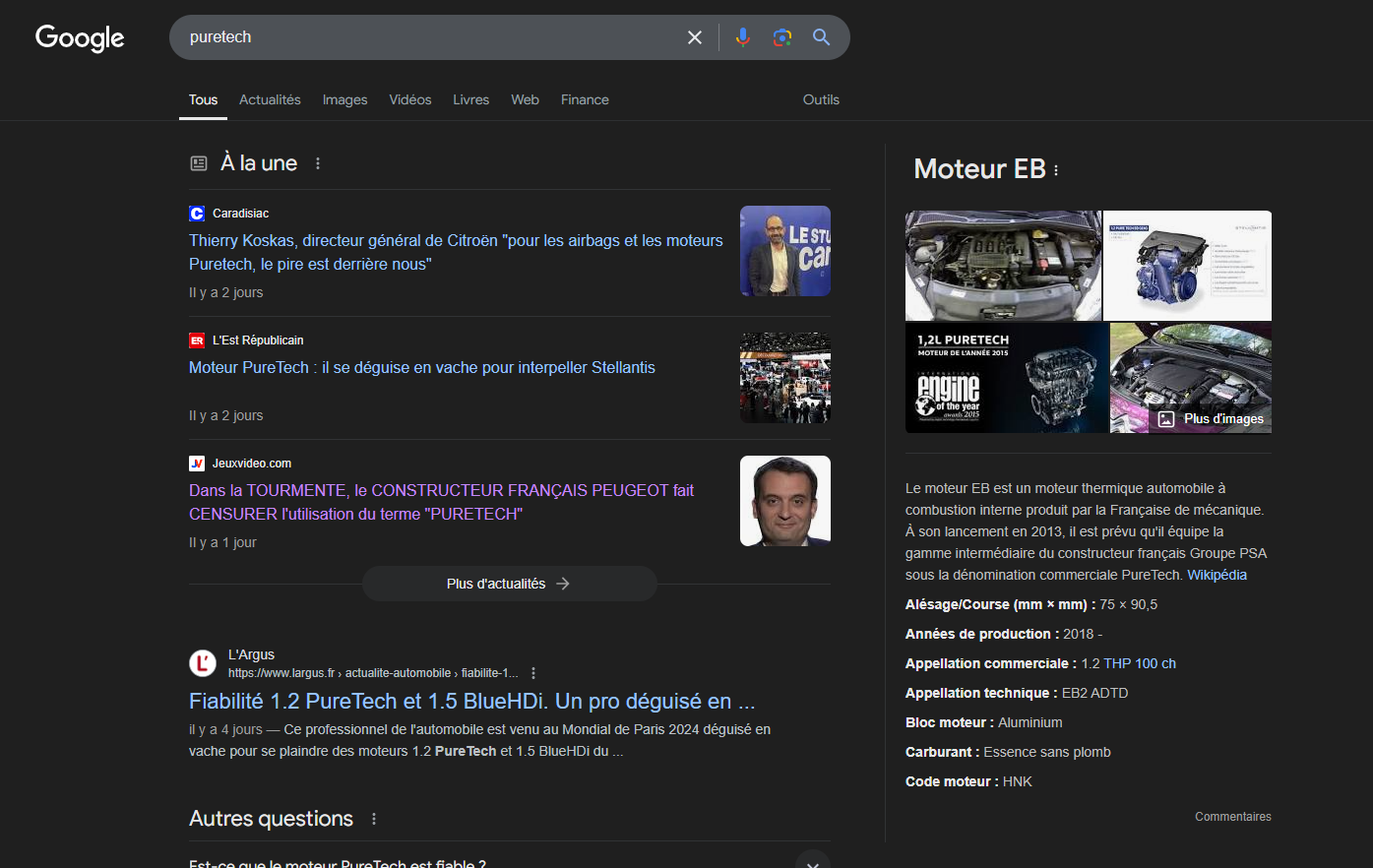Open the Wikipédia link in knowledge panel

pyautogui.click(x=1217, y=575)
